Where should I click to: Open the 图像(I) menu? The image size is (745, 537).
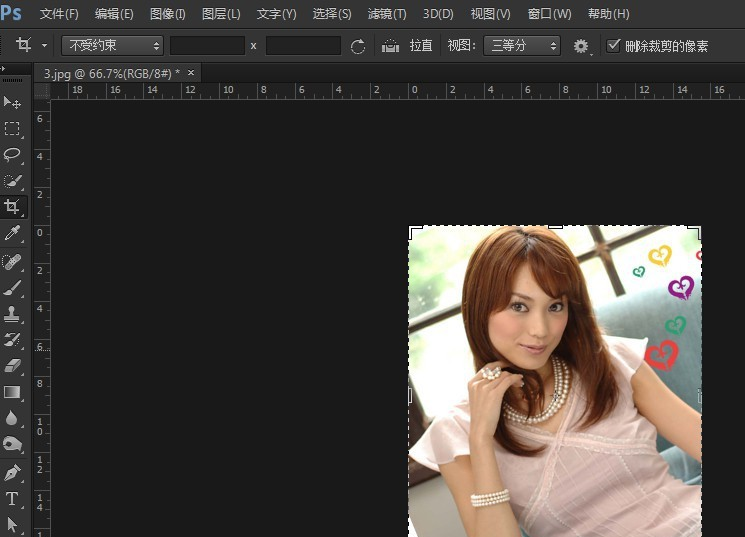[x=167, y=14]
